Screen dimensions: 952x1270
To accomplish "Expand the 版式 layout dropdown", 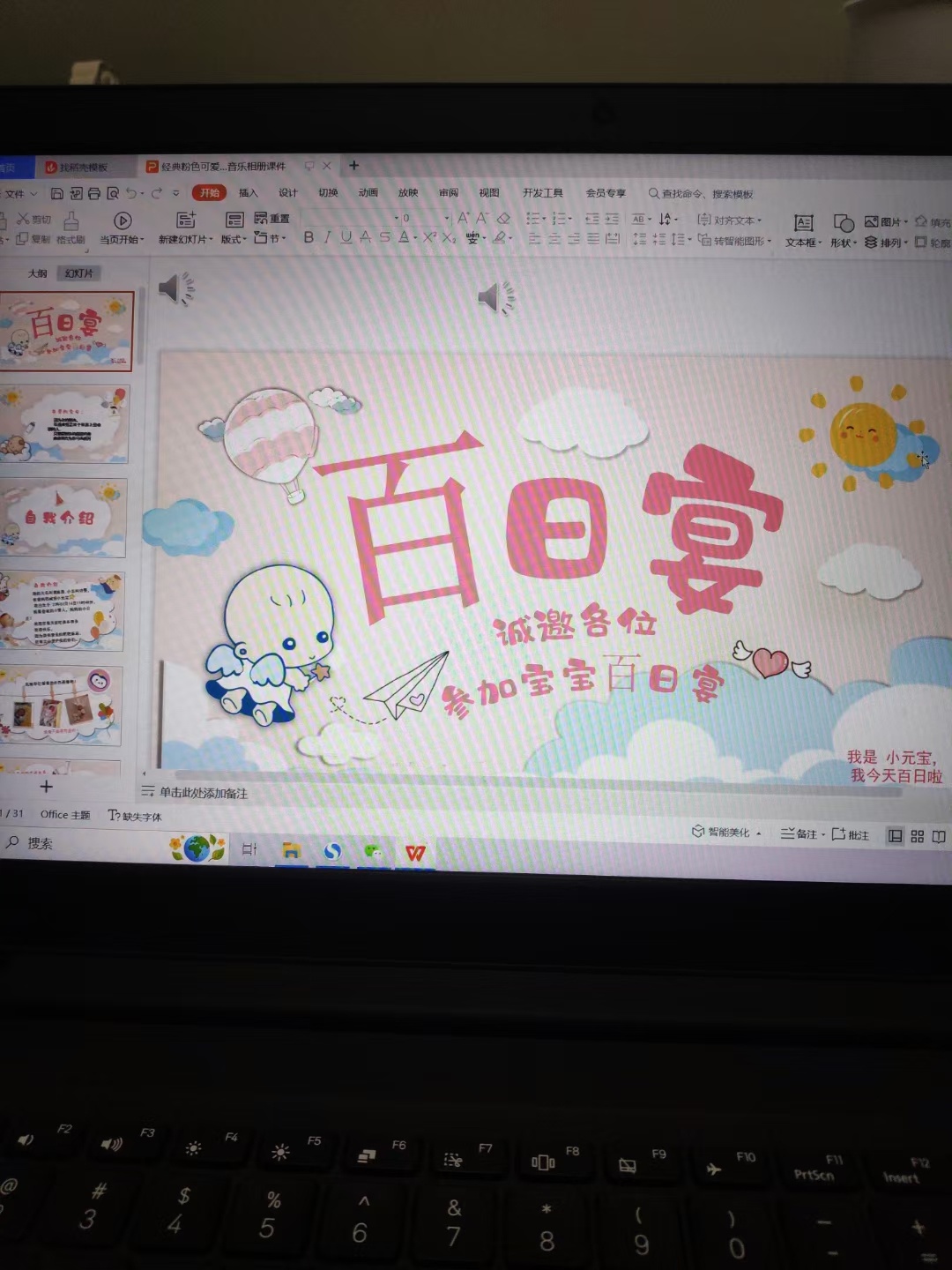I will point(234,239).
